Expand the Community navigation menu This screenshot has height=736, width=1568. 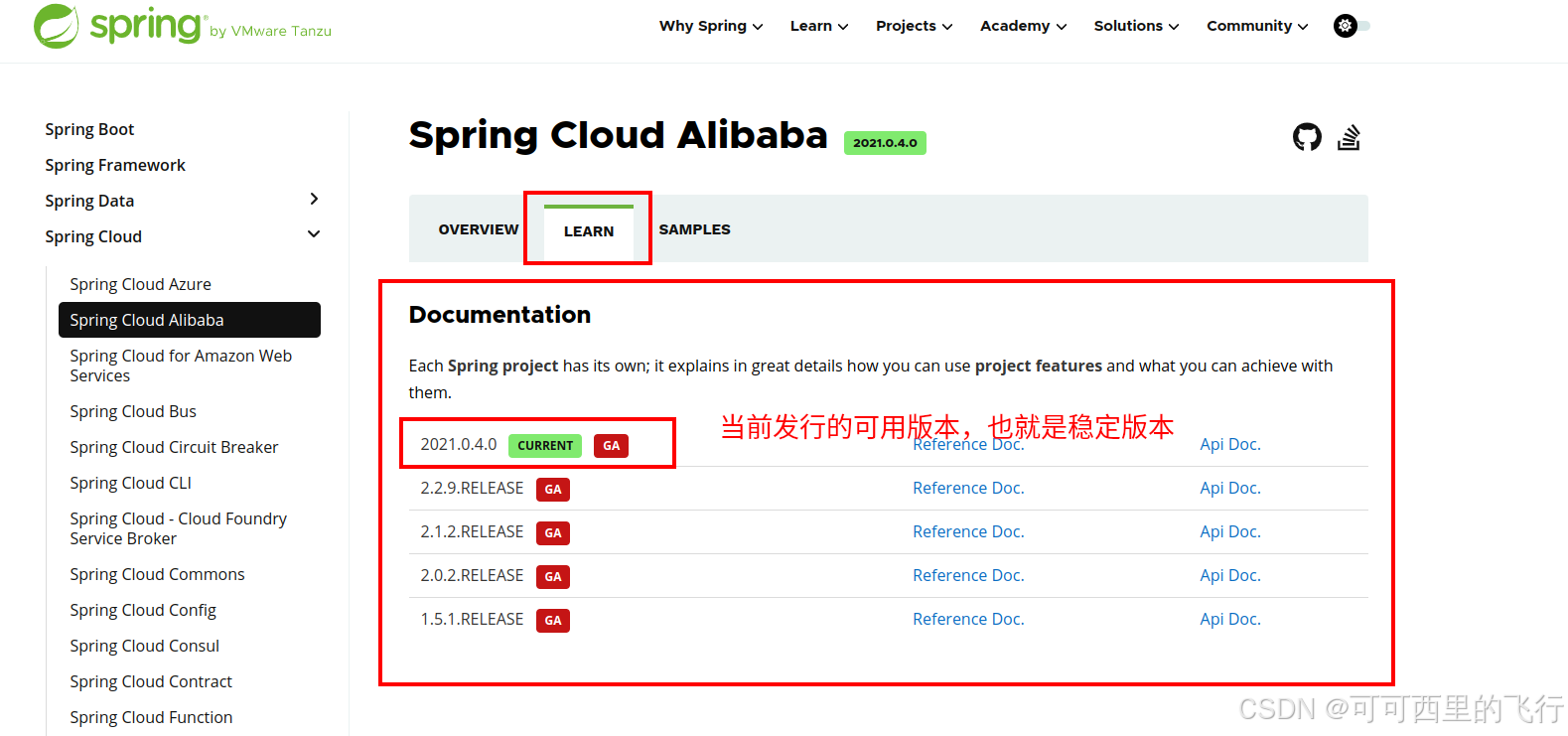(x=1258, y=26)
